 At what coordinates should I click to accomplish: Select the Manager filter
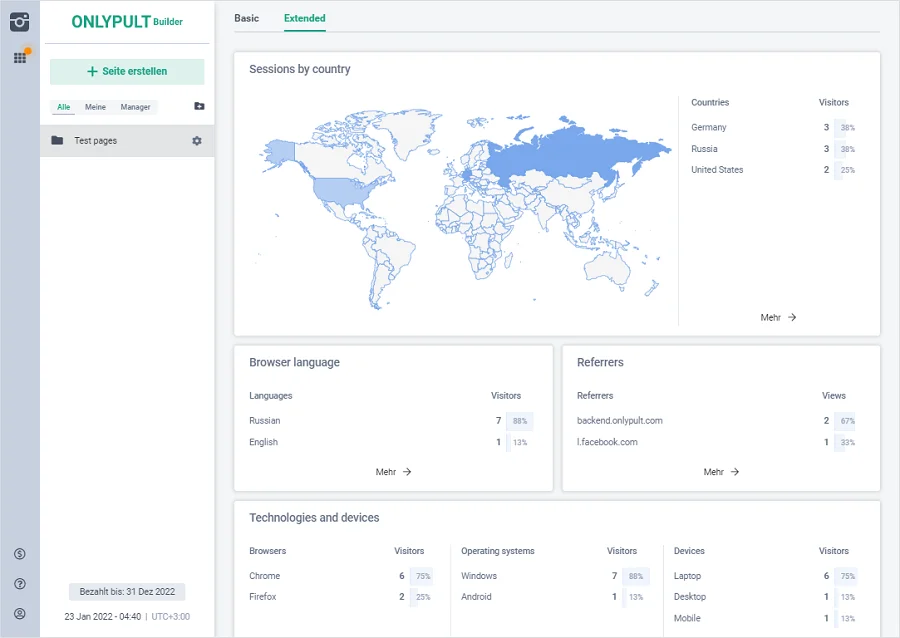click(135, 107)
